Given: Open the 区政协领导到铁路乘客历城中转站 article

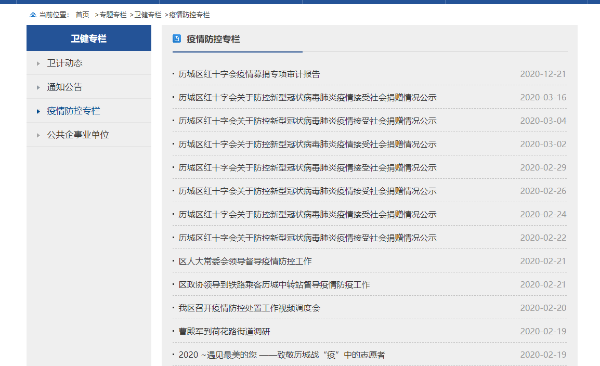Looking at the screenshot, I should [x=274, y=285].
